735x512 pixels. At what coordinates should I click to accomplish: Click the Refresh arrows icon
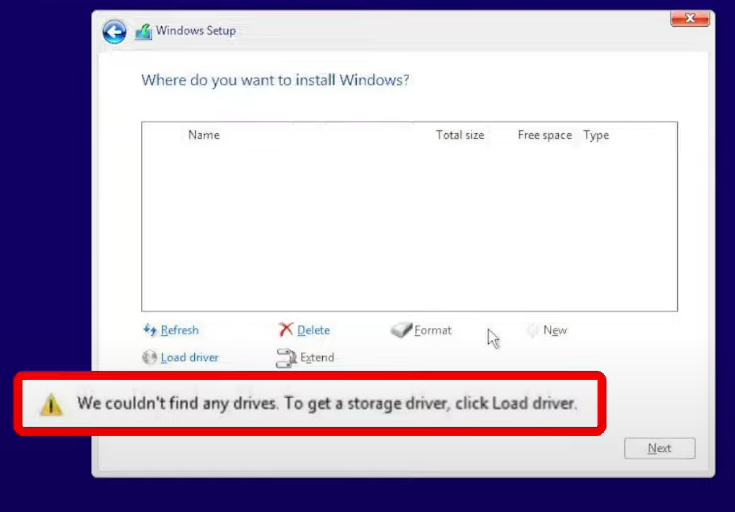click(x=150, y=330)
